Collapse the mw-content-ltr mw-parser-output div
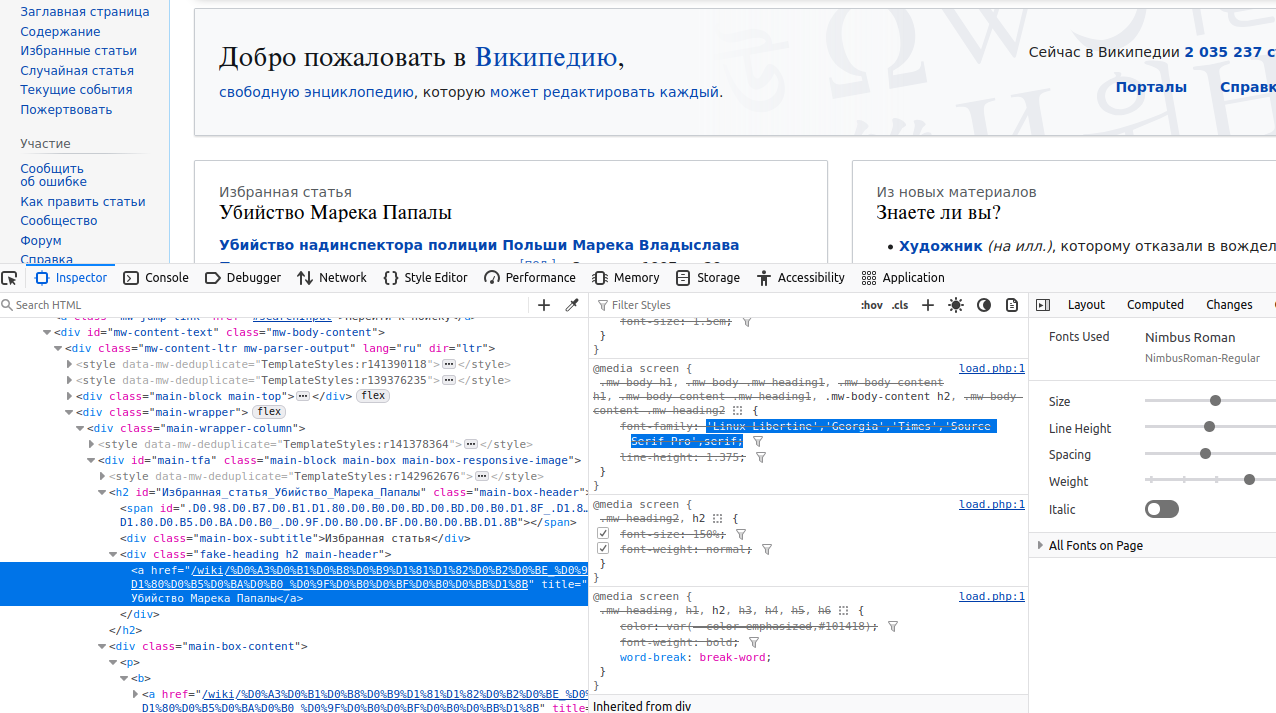 pos(58,348)
